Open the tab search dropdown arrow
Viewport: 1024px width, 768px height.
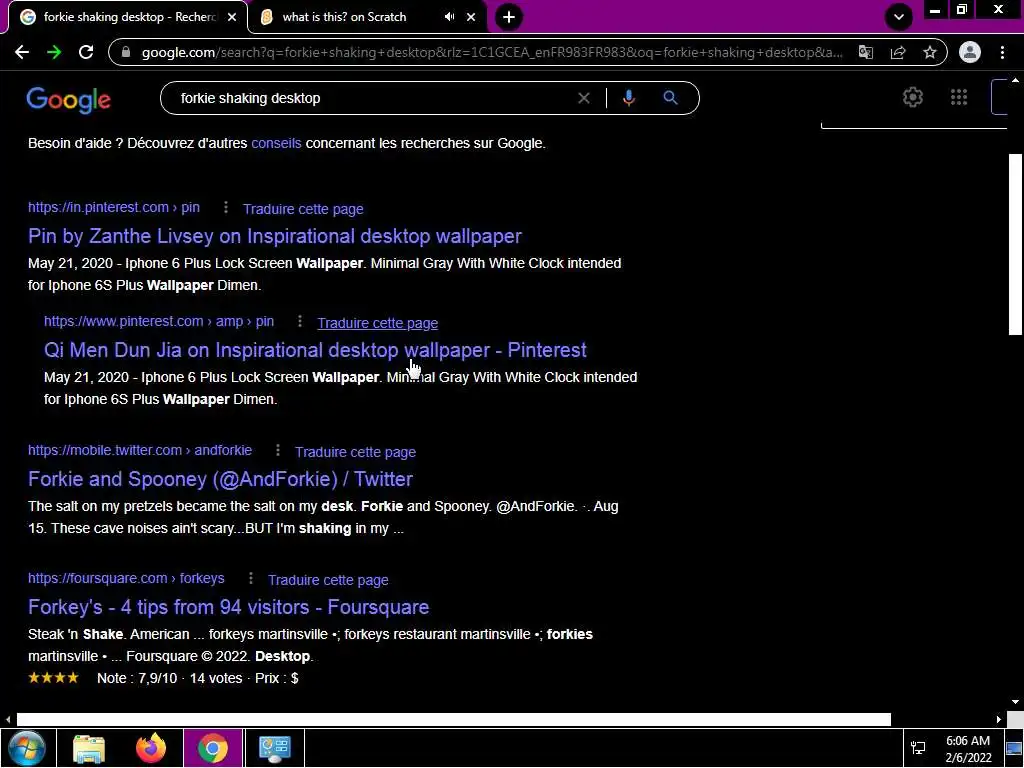point(899,17)
